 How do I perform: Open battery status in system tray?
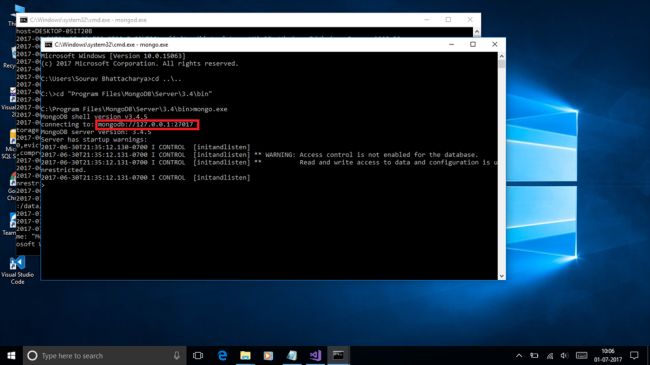pos(534,355)
